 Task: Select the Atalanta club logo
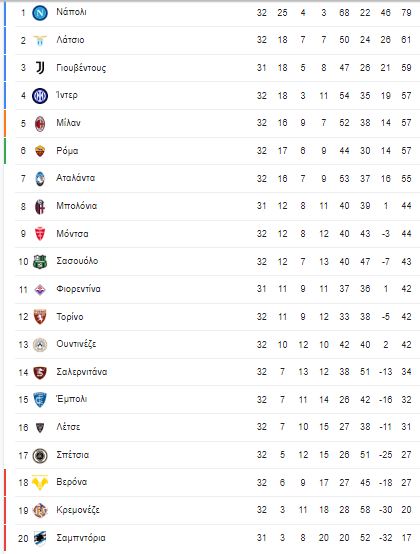coord(40,179)
